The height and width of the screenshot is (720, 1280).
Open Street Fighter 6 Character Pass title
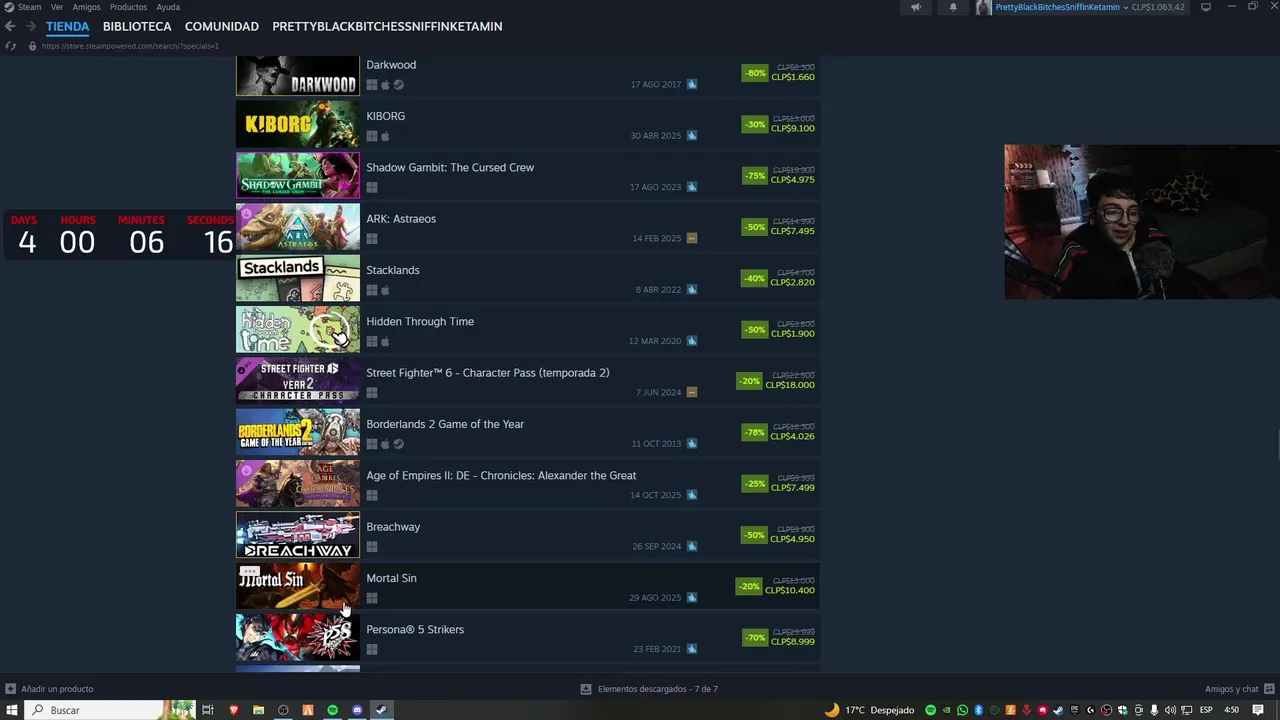pos(487,372)
